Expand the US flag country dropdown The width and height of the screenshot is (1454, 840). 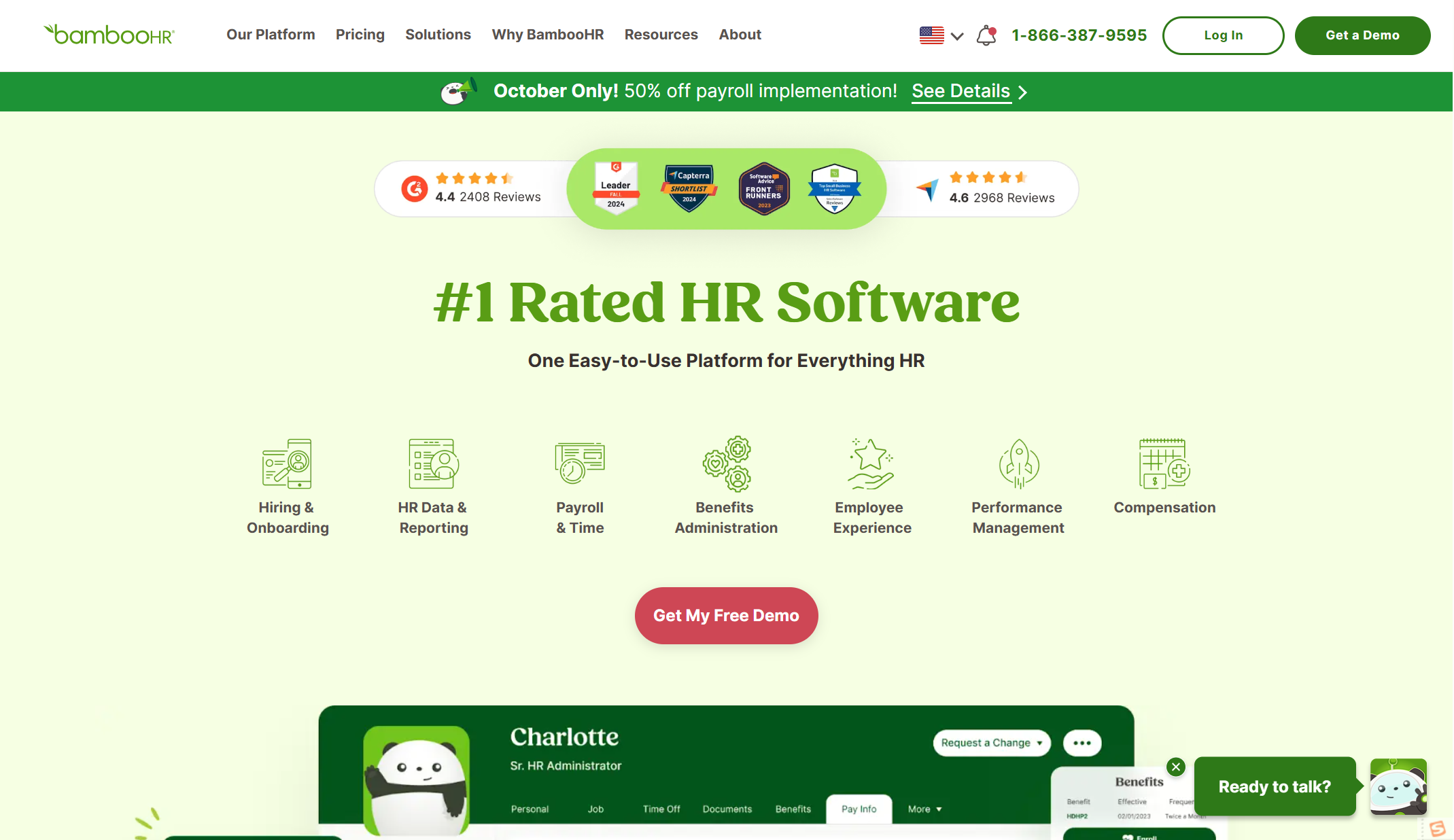point(941,35)
